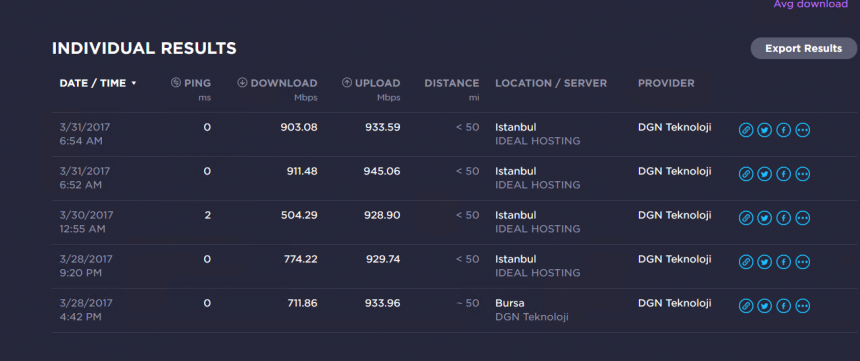Select the Bursa server location
This screenshot has height=361, width=860.
[510, 303]
